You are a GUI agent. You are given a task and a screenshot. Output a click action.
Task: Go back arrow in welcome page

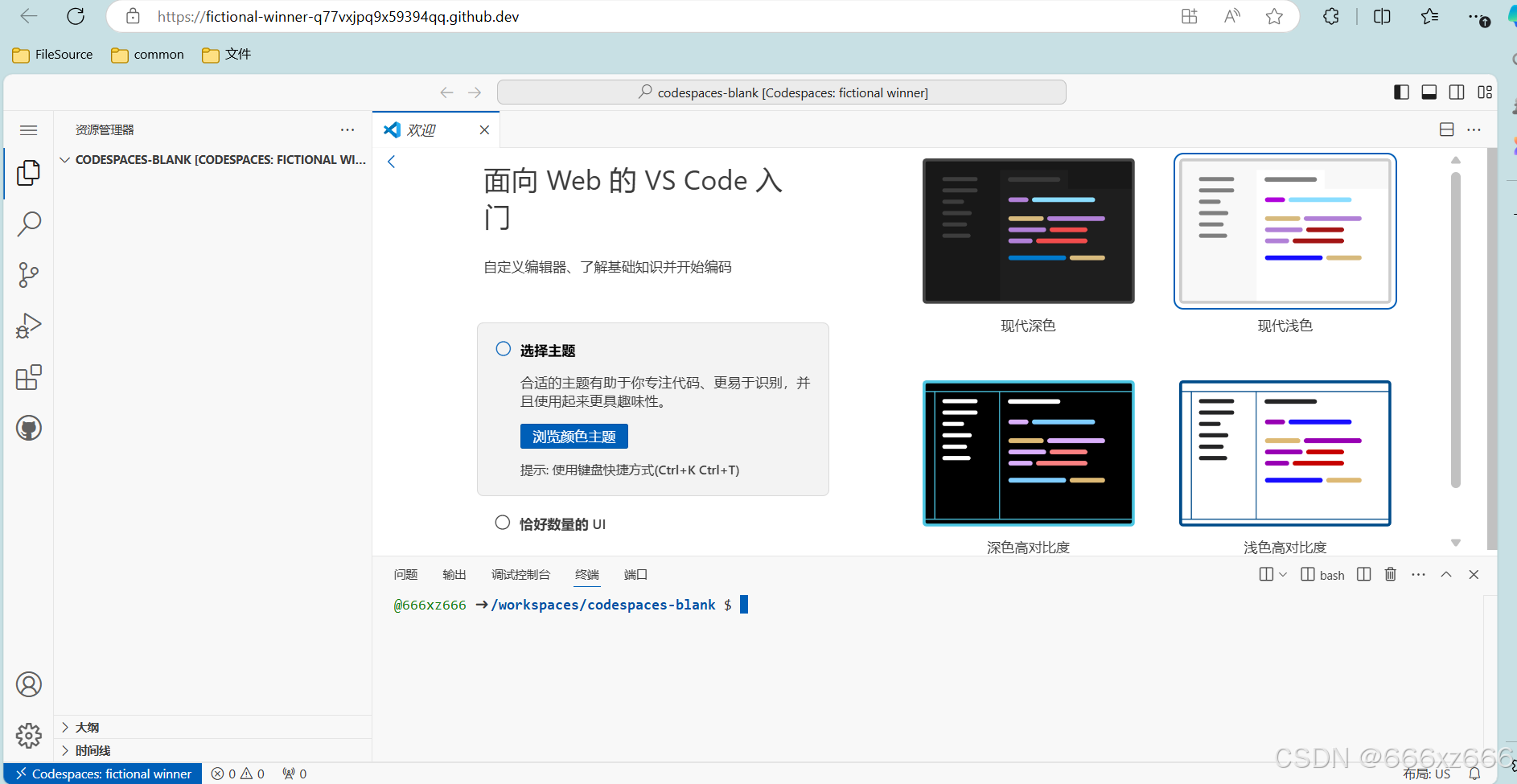click(x=392, y=162)
